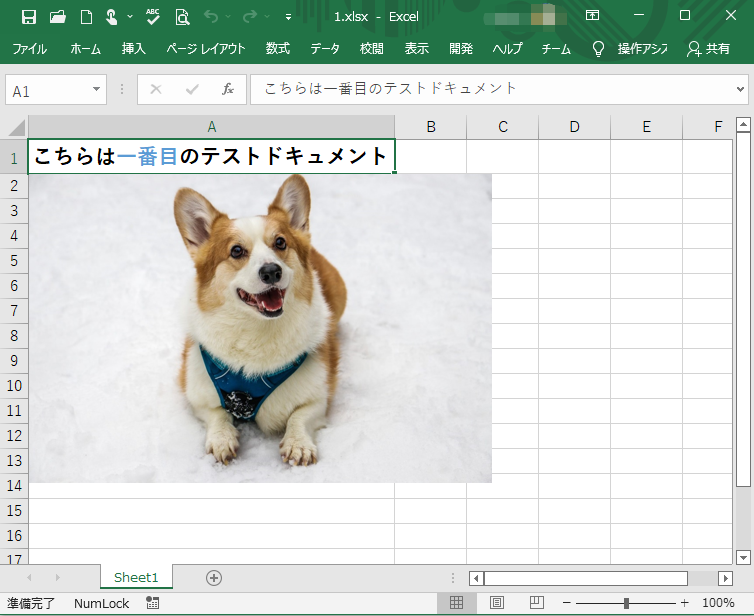This screenshot has height=616, width=754.
Task: Open the Undo history dropdown
Action: click(228, 16)
